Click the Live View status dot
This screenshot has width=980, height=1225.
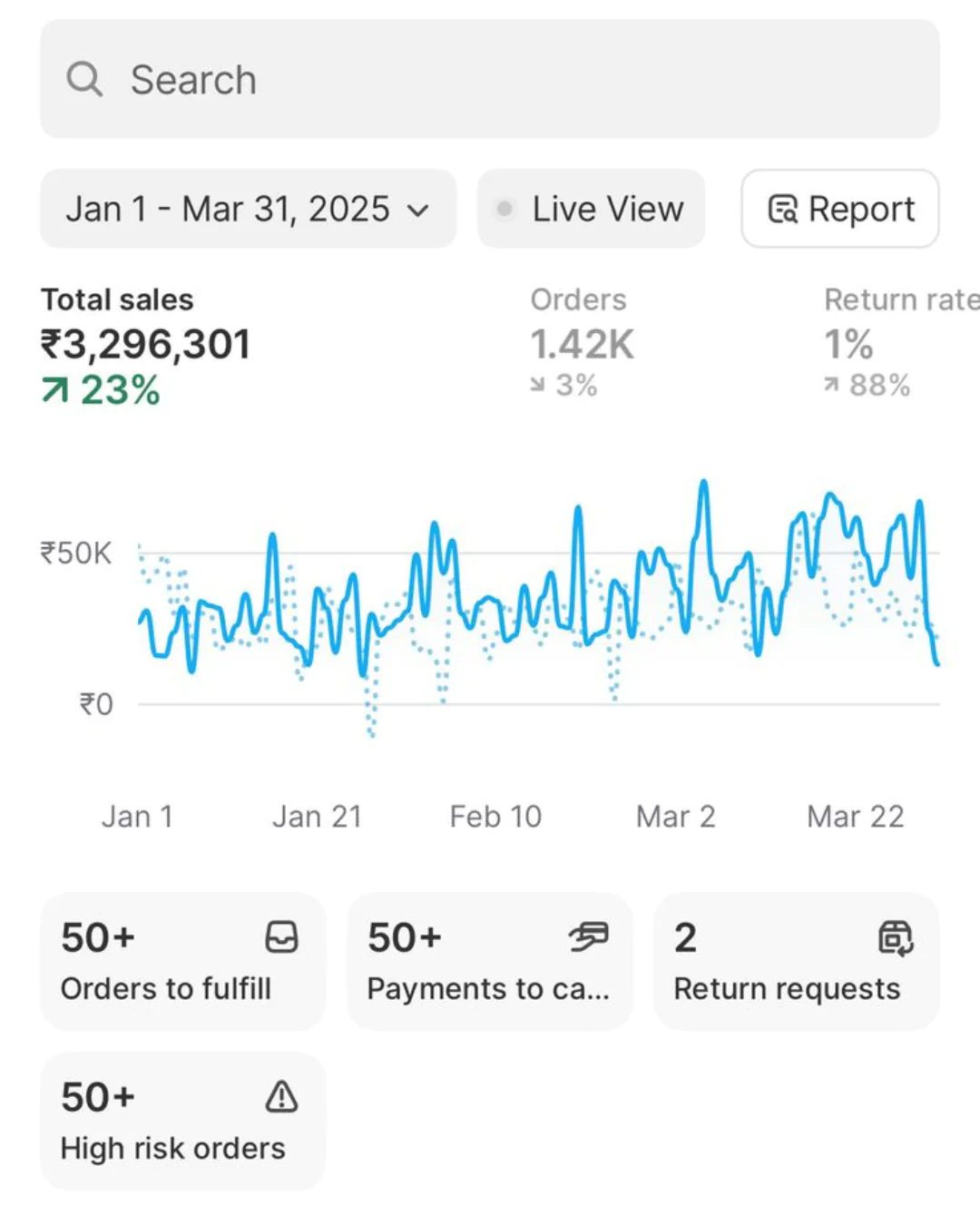[505, 210]
